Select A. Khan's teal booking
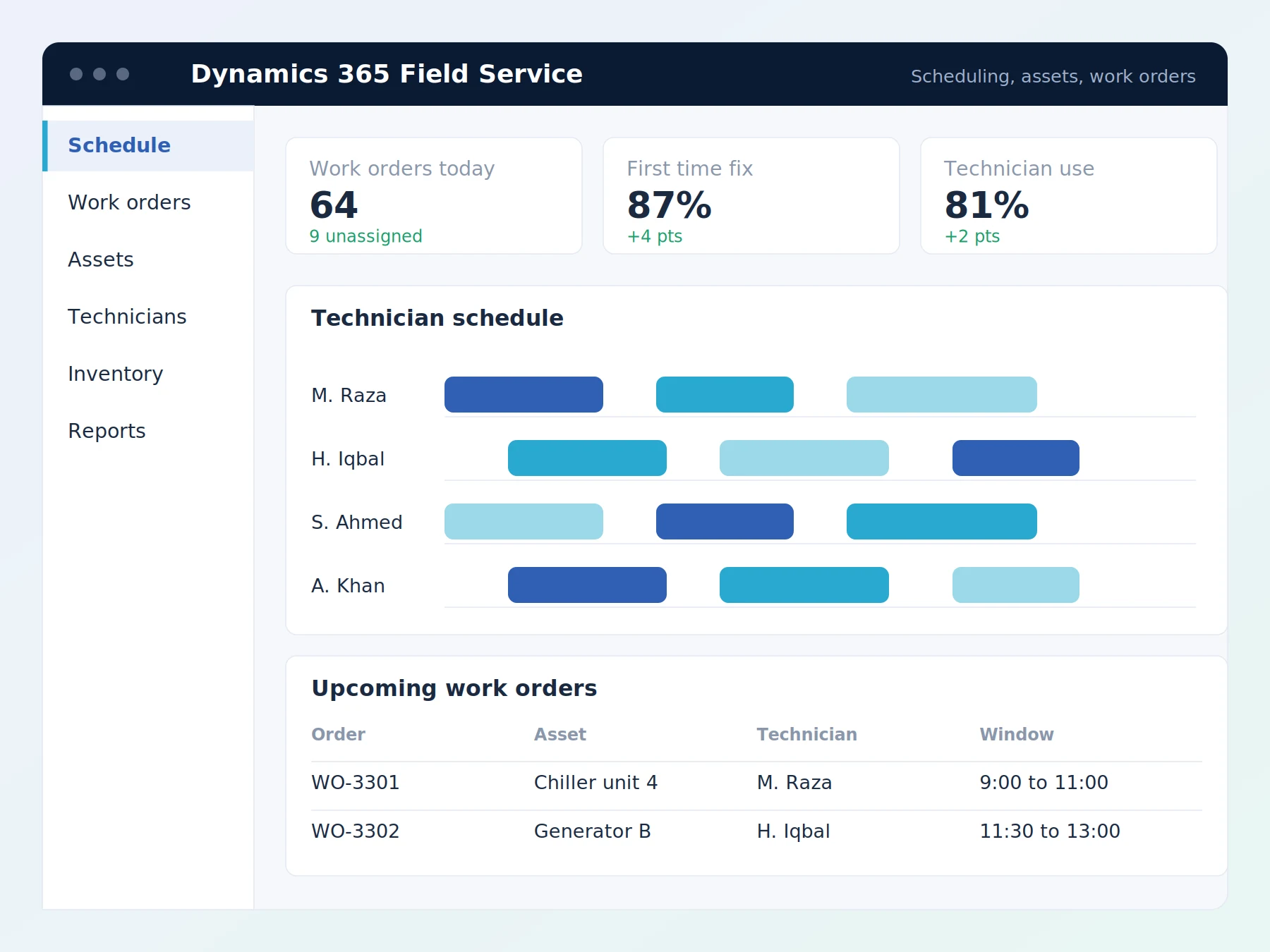This screenshot has width=1270, height=952. click(x=804, y=585)
